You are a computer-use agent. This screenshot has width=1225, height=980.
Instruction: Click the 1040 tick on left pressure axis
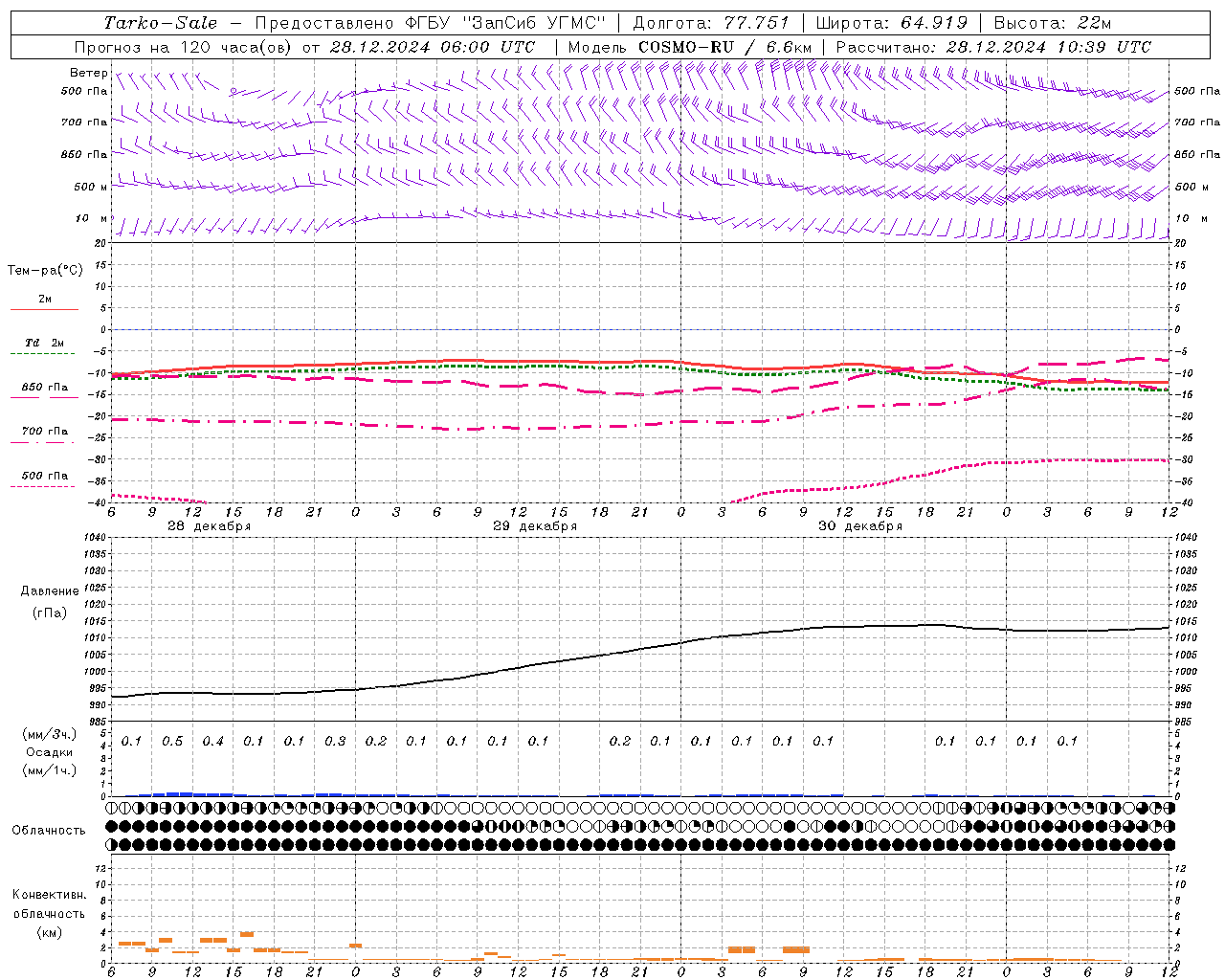click(94, 538)
